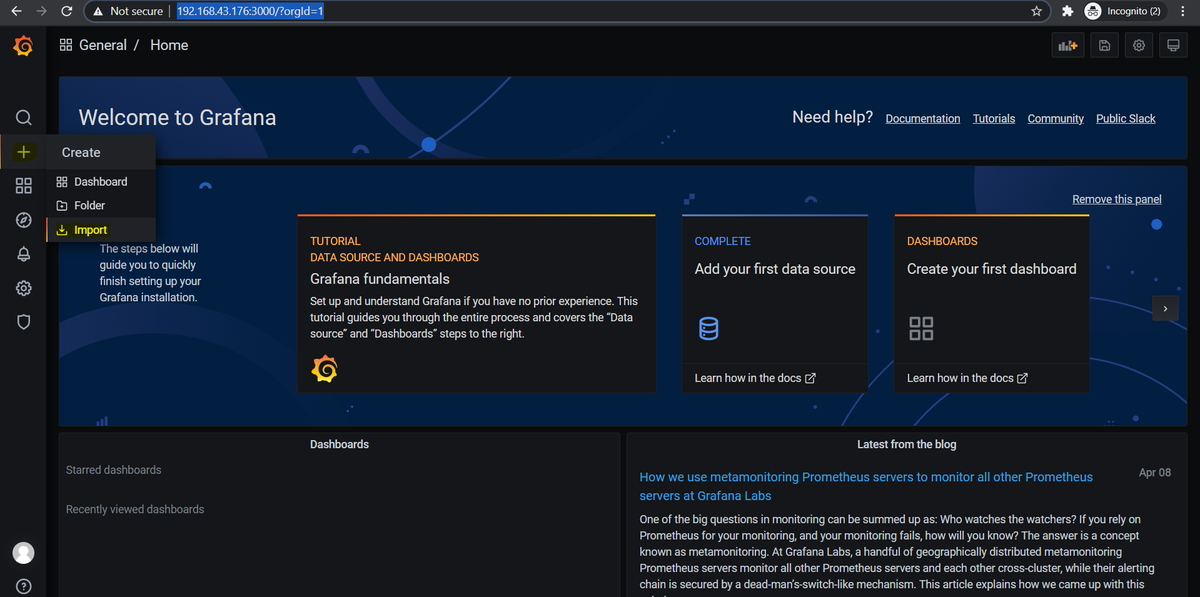The height and width of the screenshot is (597, 1200).
Task: Expand the side panel with the right chevron
Action: point(1165,308)
